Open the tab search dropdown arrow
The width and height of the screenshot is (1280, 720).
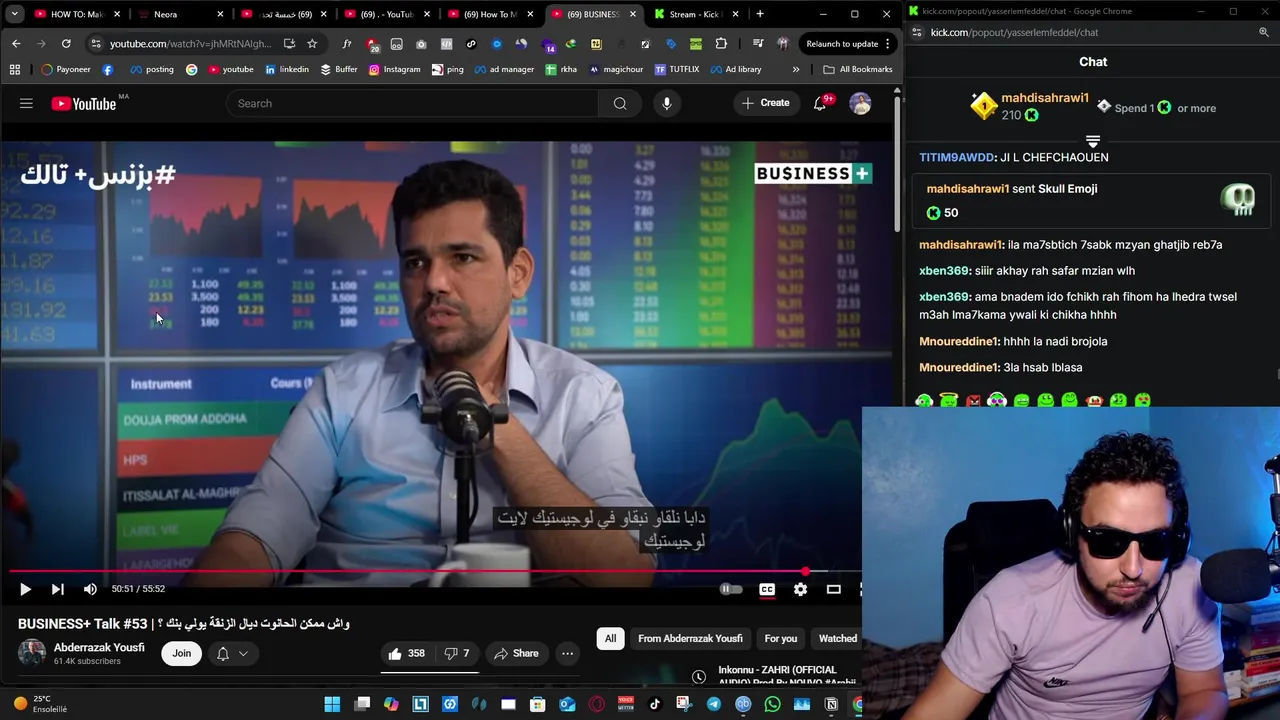click(14, 14)
